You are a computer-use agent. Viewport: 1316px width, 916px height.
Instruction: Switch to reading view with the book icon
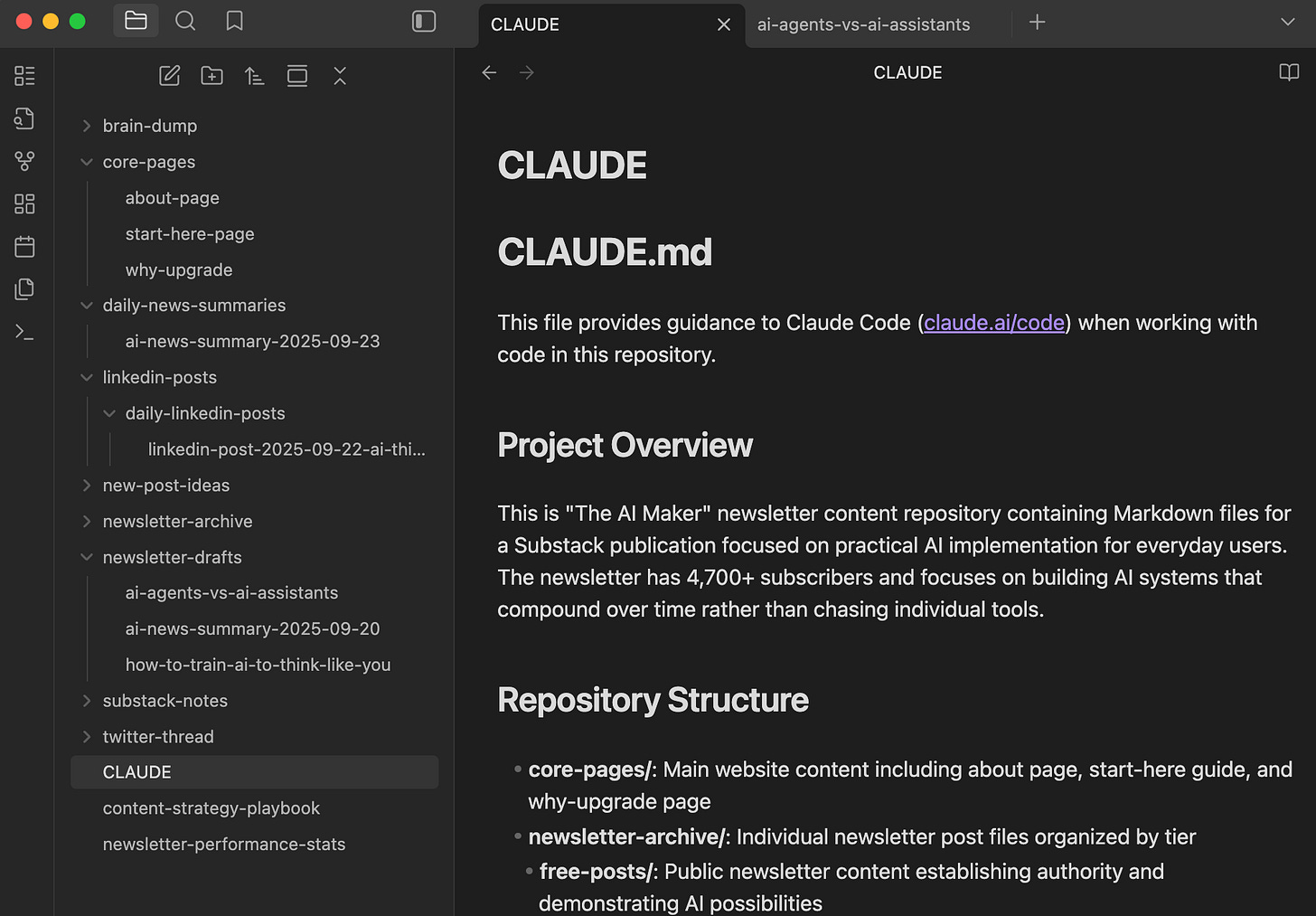pyautogui.click(x=1289, y=72)
